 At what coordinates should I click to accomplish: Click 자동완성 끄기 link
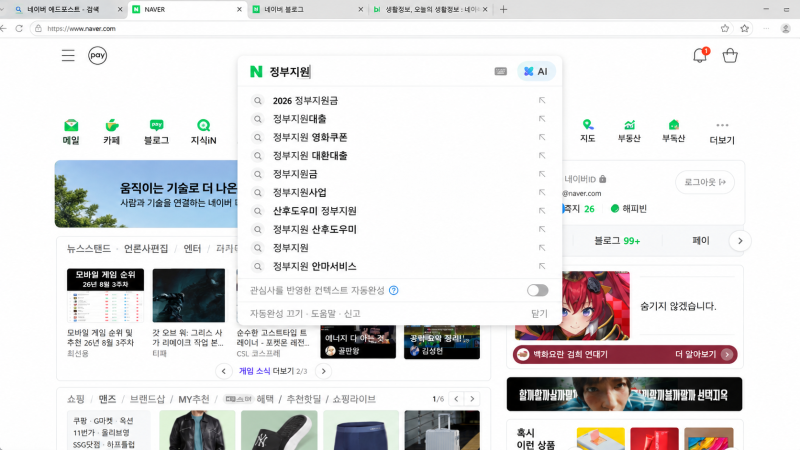(276, 313)
